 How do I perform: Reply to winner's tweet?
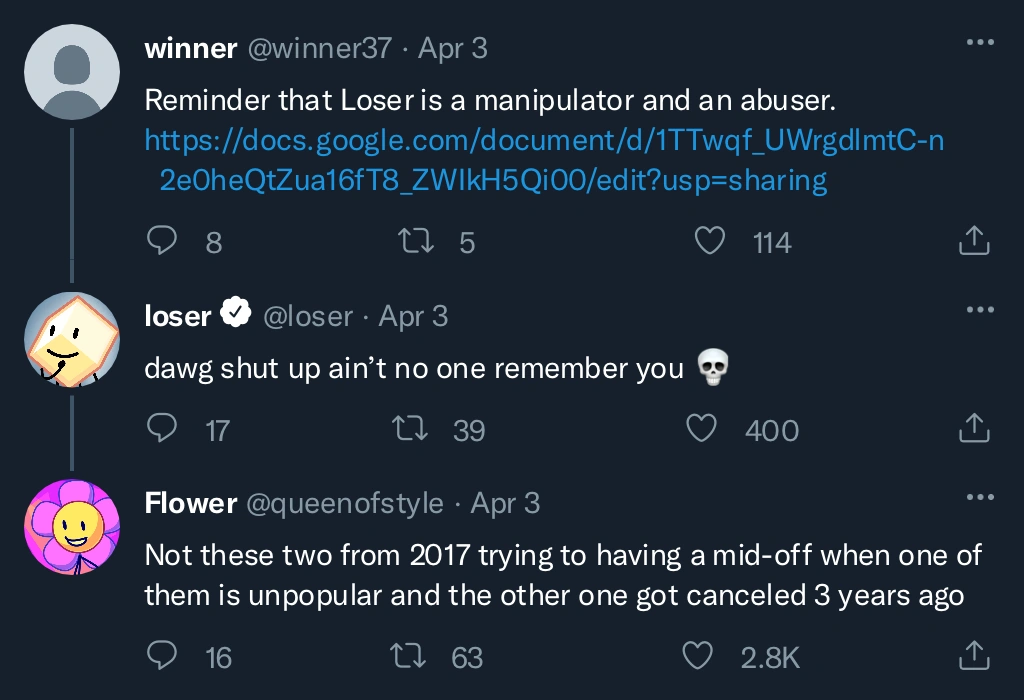coord(161,240)
